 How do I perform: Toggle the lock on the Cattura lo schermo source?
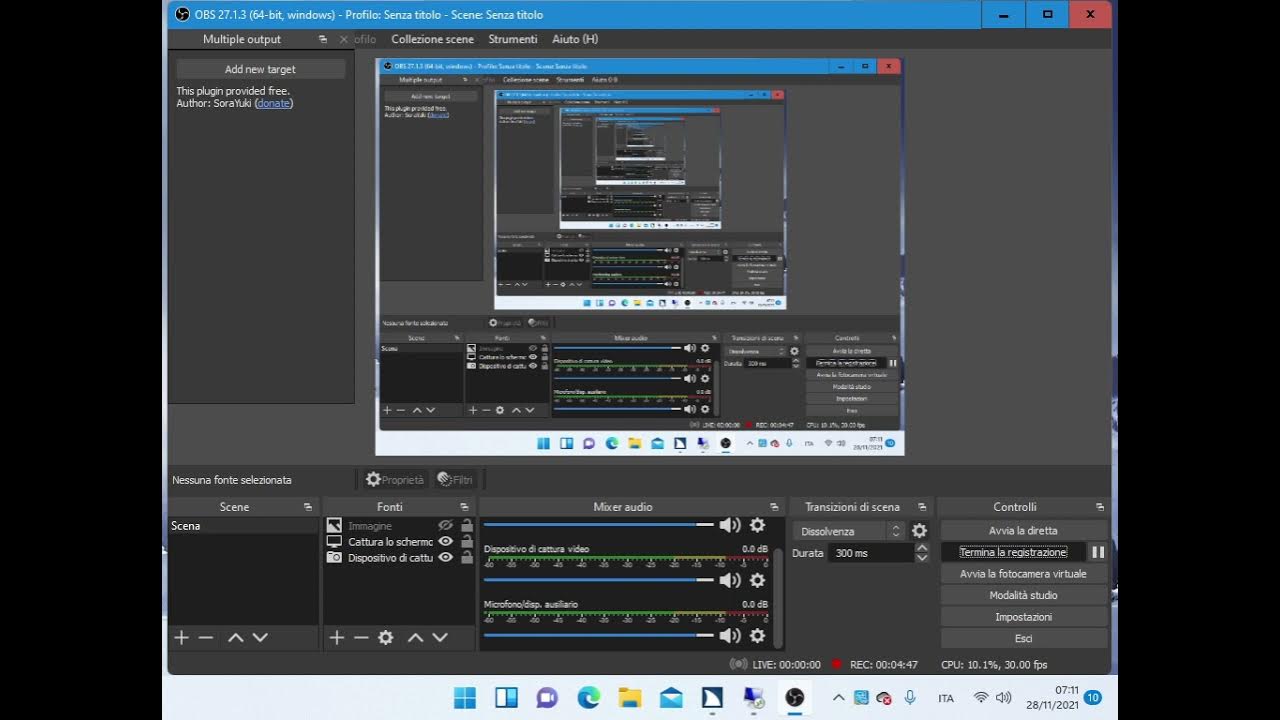point(467,541)
